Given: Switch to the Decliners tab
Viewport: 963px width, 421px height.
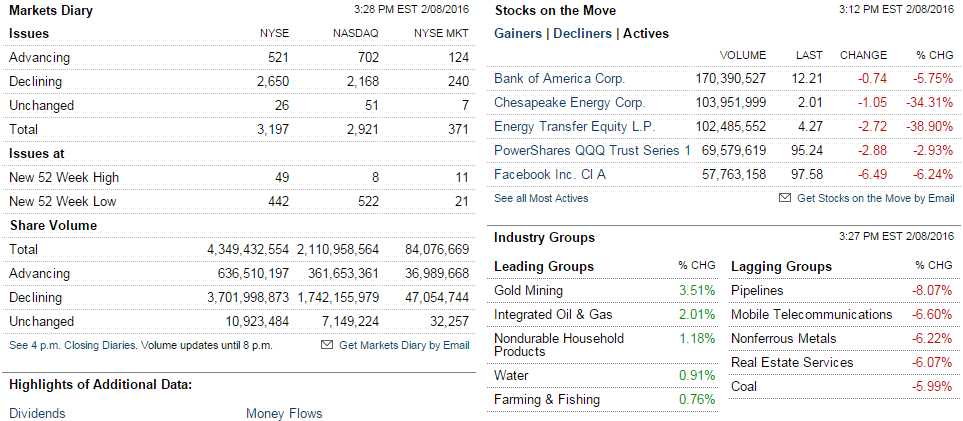Looking at the screenshot, I should [x=582, y=34].
